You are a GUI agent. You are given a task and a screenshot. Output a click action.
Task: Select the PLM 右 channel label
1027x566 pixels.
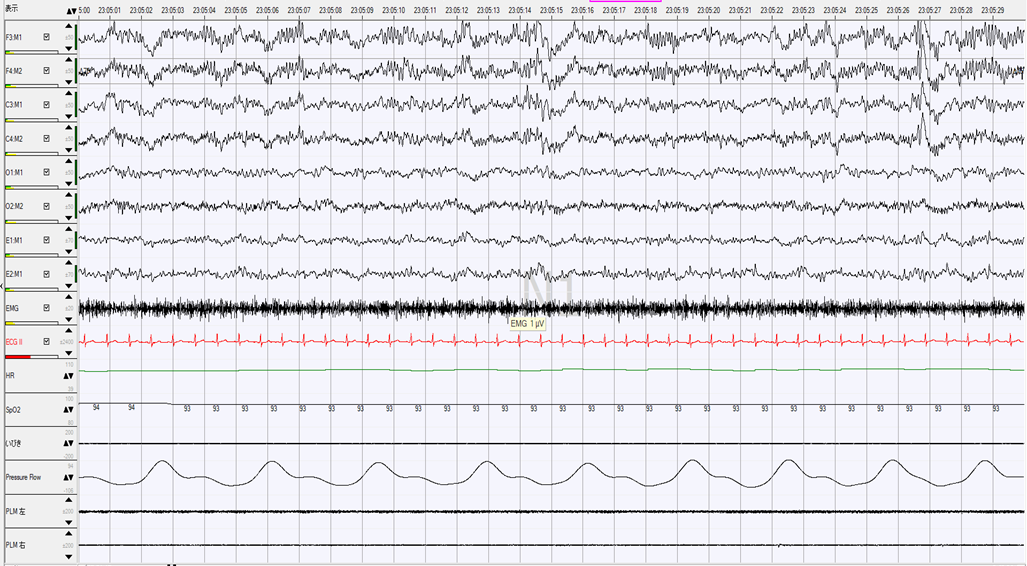coord(15,545)
